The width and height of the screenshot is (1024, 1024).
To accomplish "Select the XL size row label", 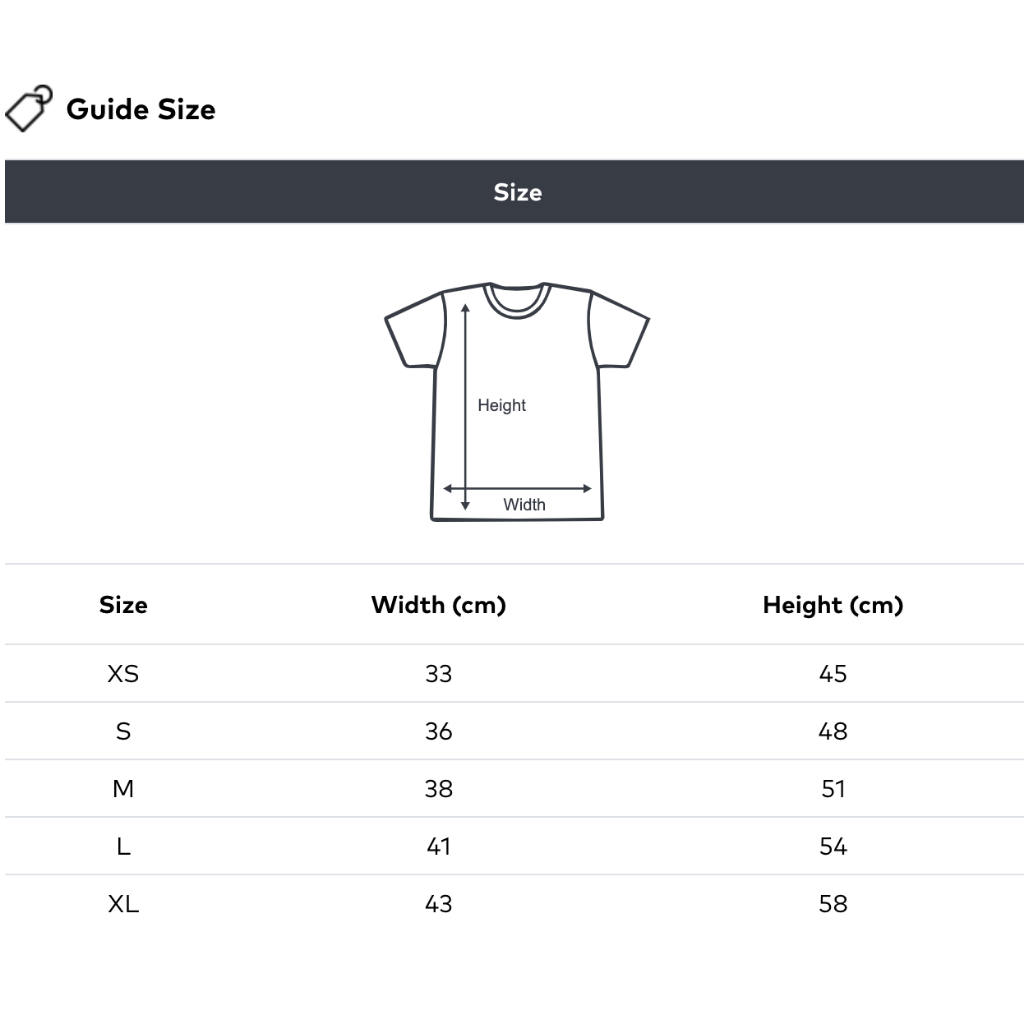I will (x=123, y=904).
